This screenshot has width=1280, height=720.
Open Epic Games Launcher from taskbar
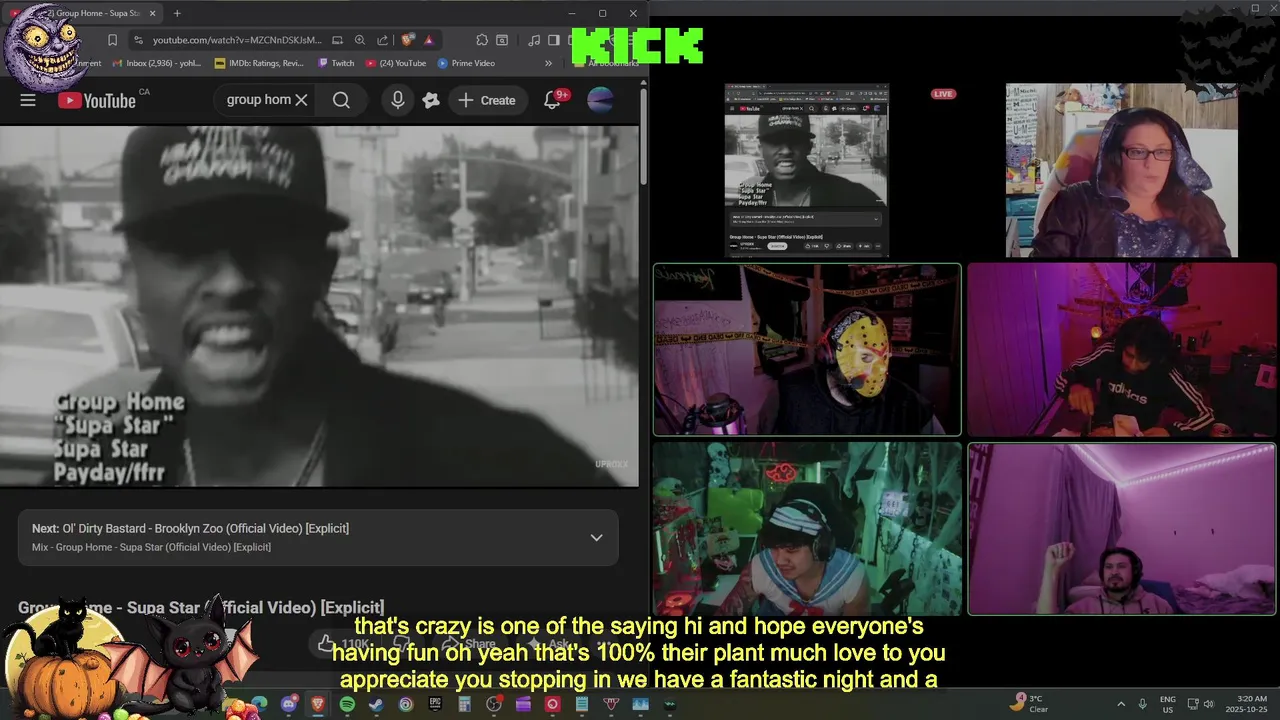pyautogui.click(x=435, y=704)
